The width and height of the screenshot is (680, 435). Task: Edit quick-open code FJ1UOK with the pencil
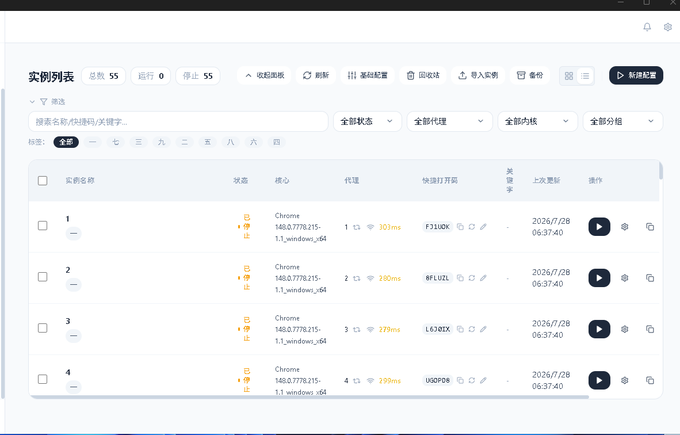pyautogui.click(x=483, y=227)
